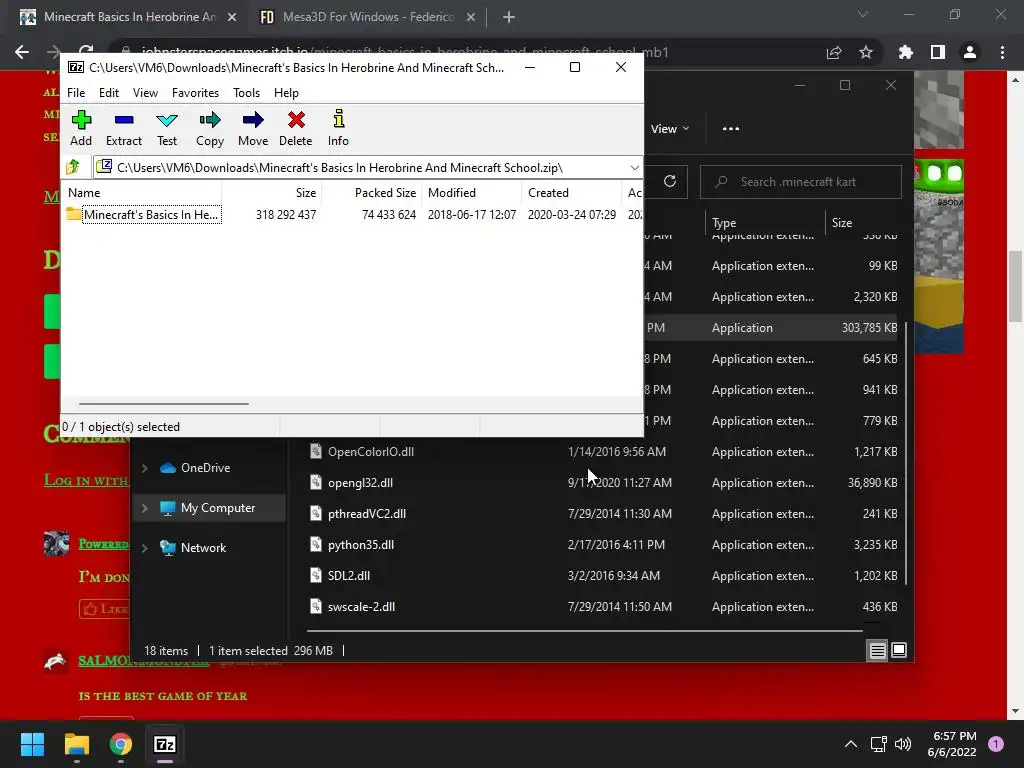Viewport: 1024px width, 768px height.
Task: Select OneDrive in the navigation pane
Action: [205, 468]
